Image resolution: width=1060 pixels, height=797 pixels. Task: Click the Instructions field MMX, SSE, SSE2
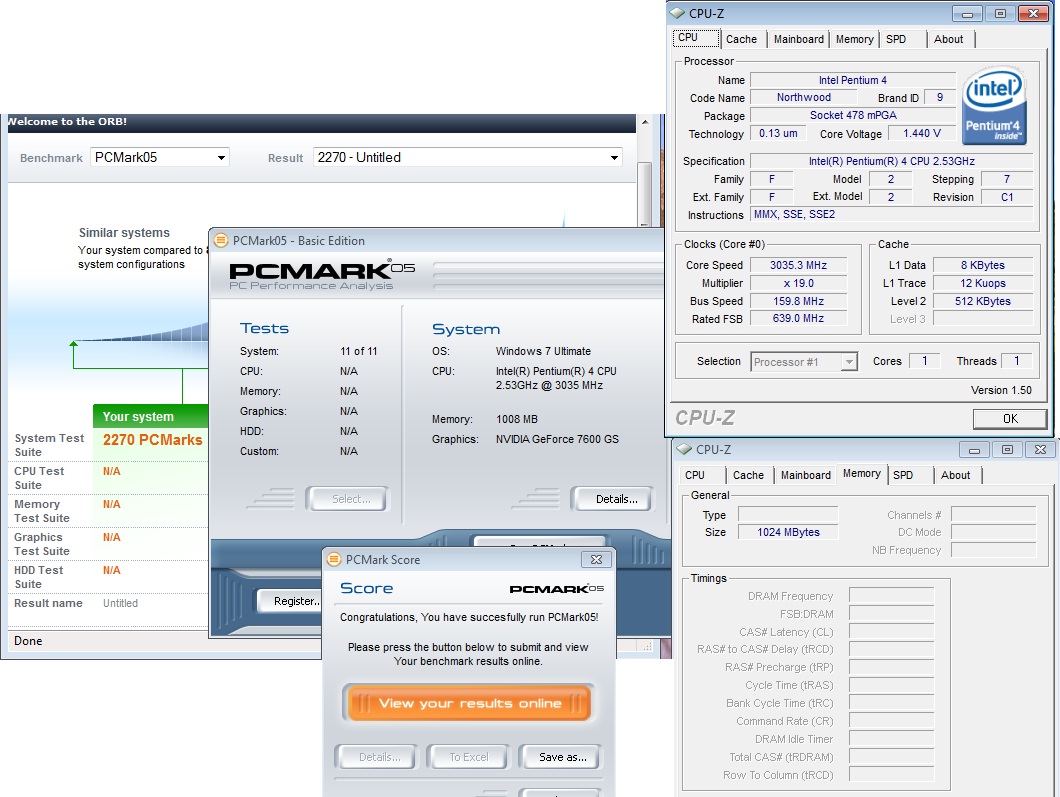892,214
